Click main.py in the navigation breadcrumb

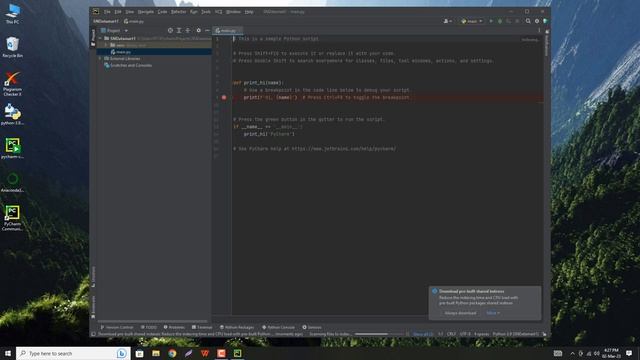134,21
